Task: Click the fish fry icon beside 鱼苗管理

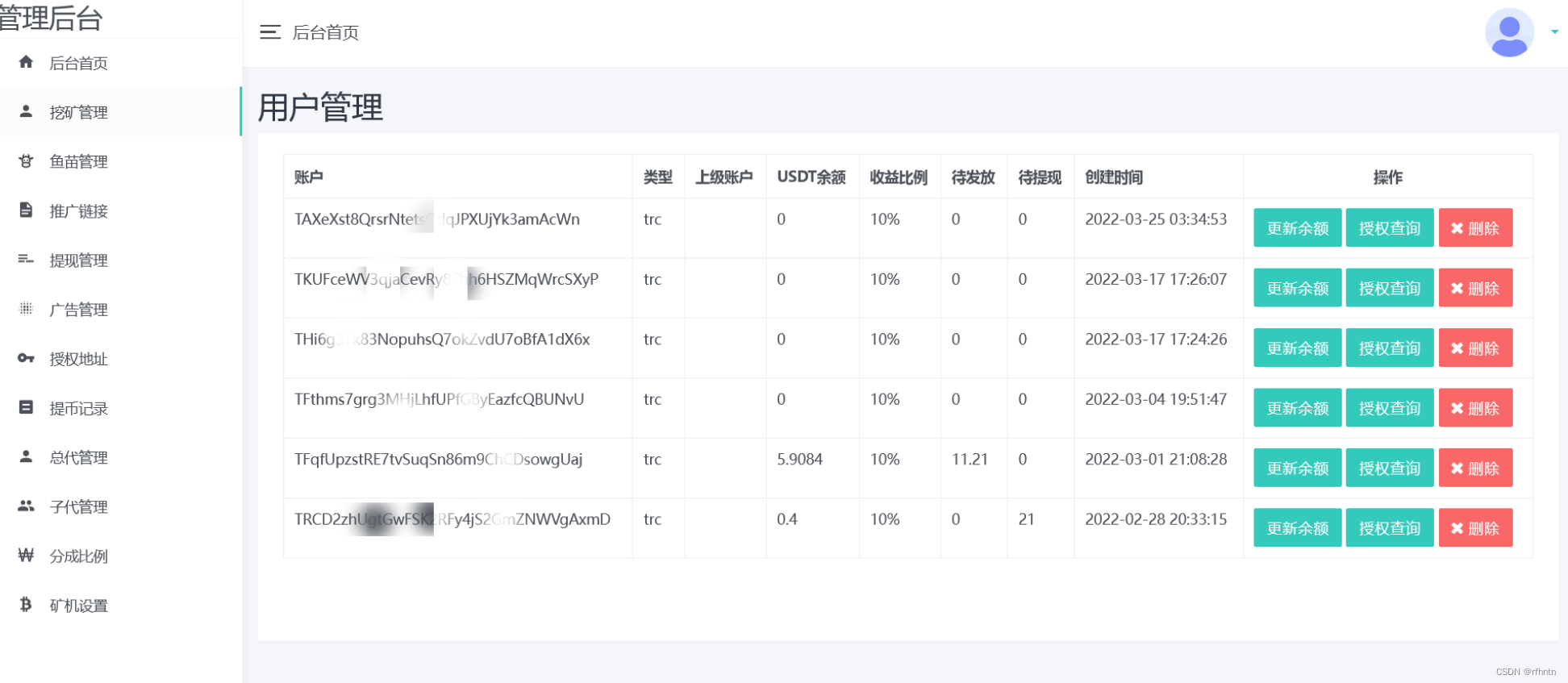Action: (26, 160)
